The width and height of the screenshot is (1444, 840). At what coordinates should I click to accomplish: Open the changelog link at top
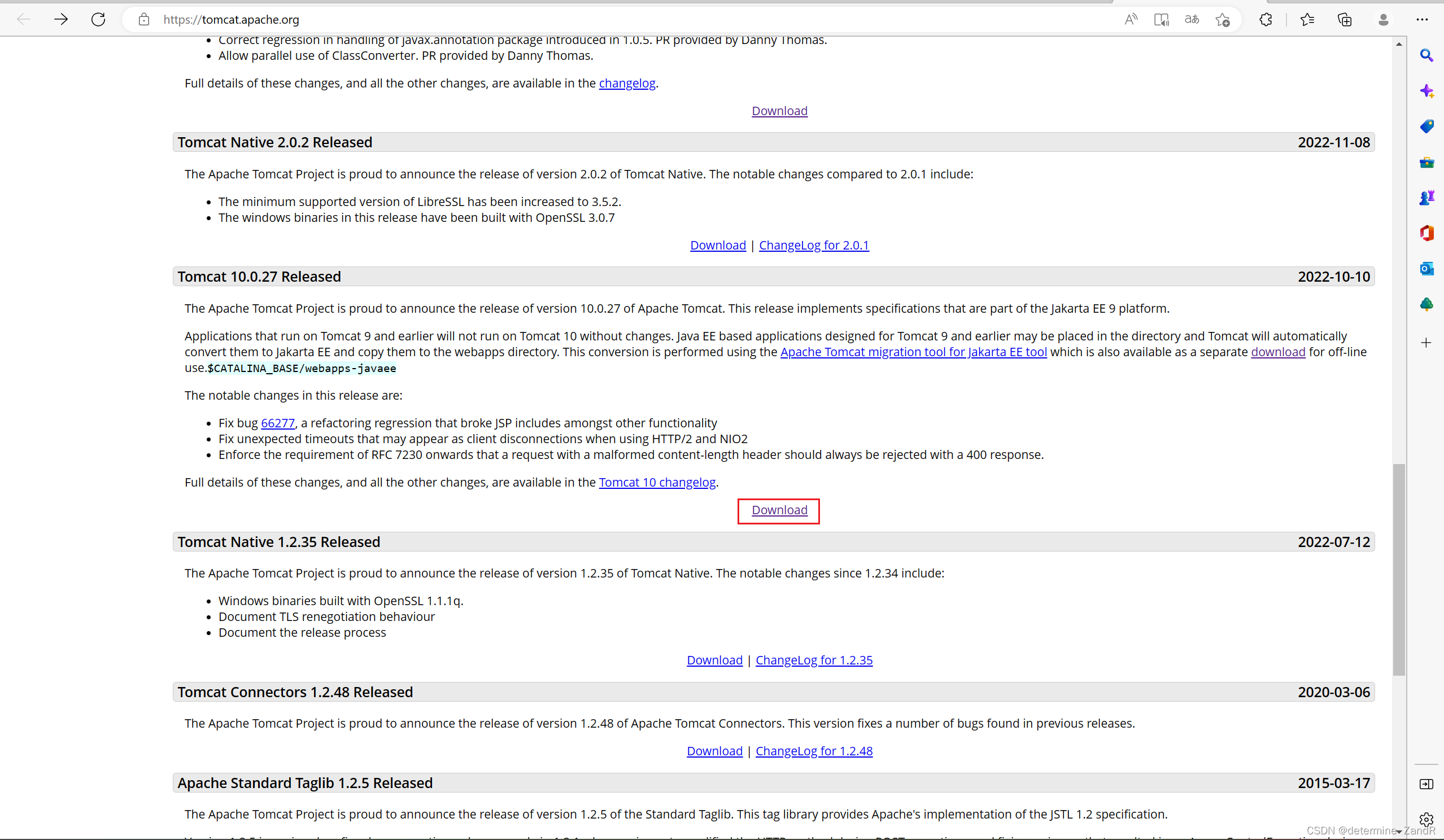point(627,83)
